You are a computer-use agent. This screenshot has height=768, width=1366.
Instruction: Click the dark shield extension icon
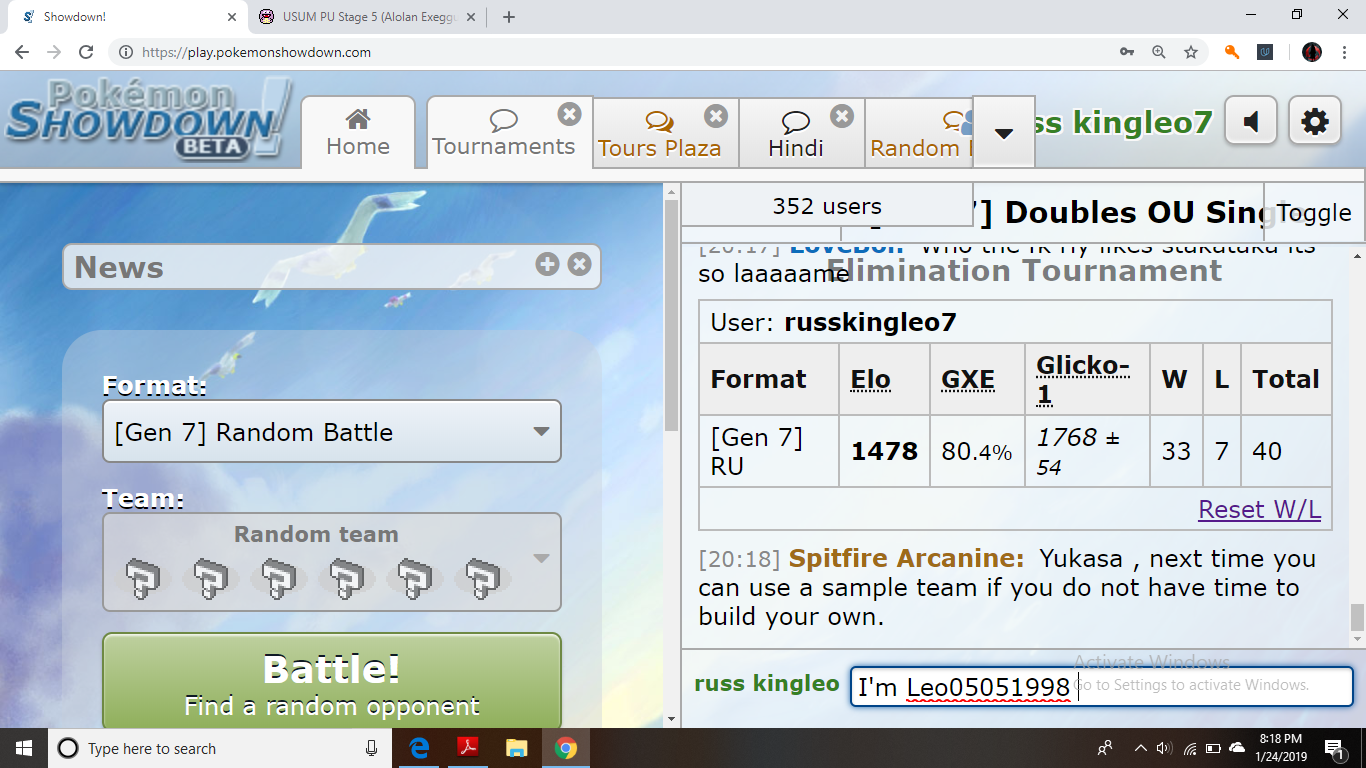1265,52
